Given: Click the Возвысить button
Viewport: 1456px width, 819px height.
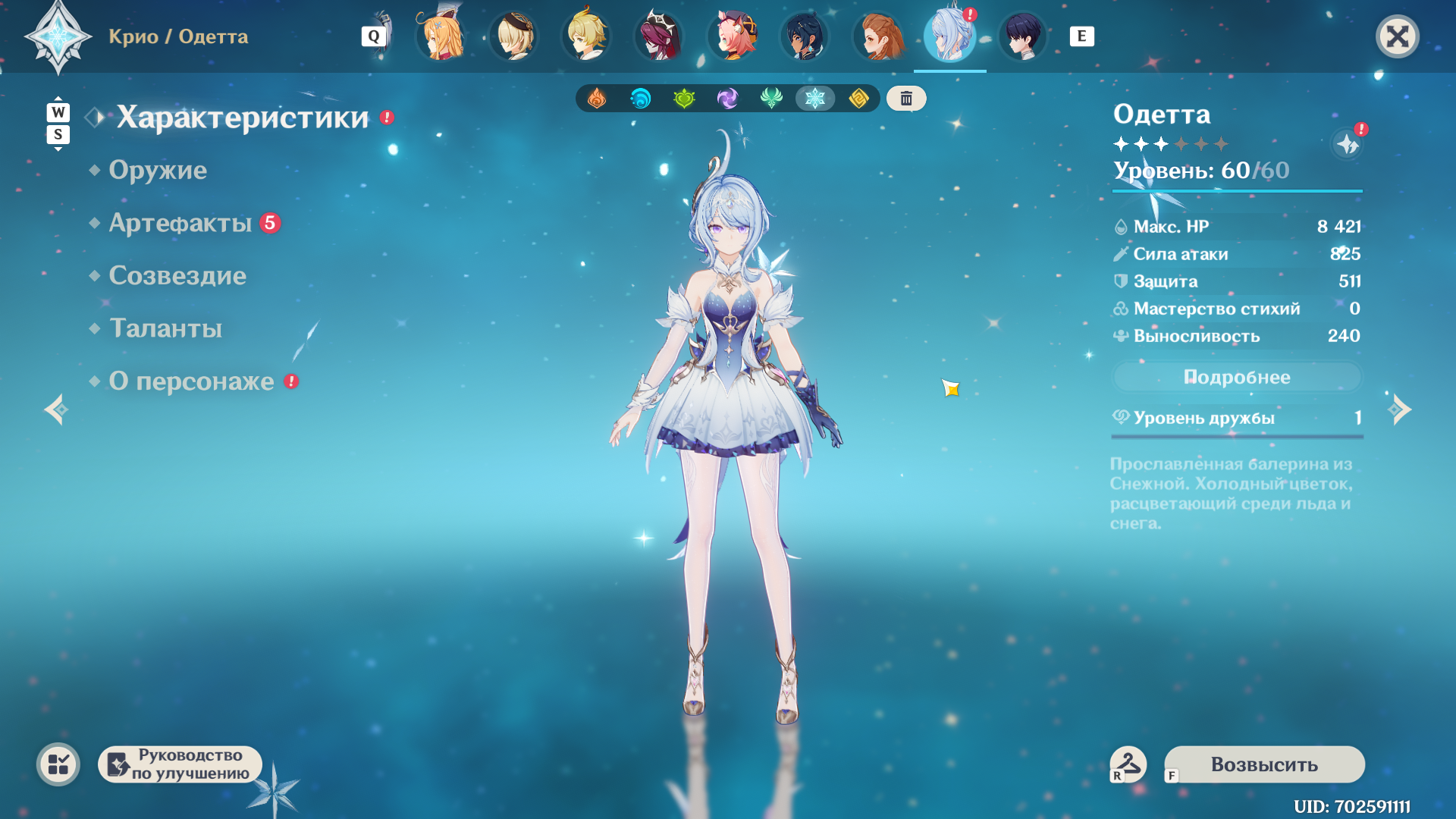Looking at the screenshot, I should (1264, 764).
